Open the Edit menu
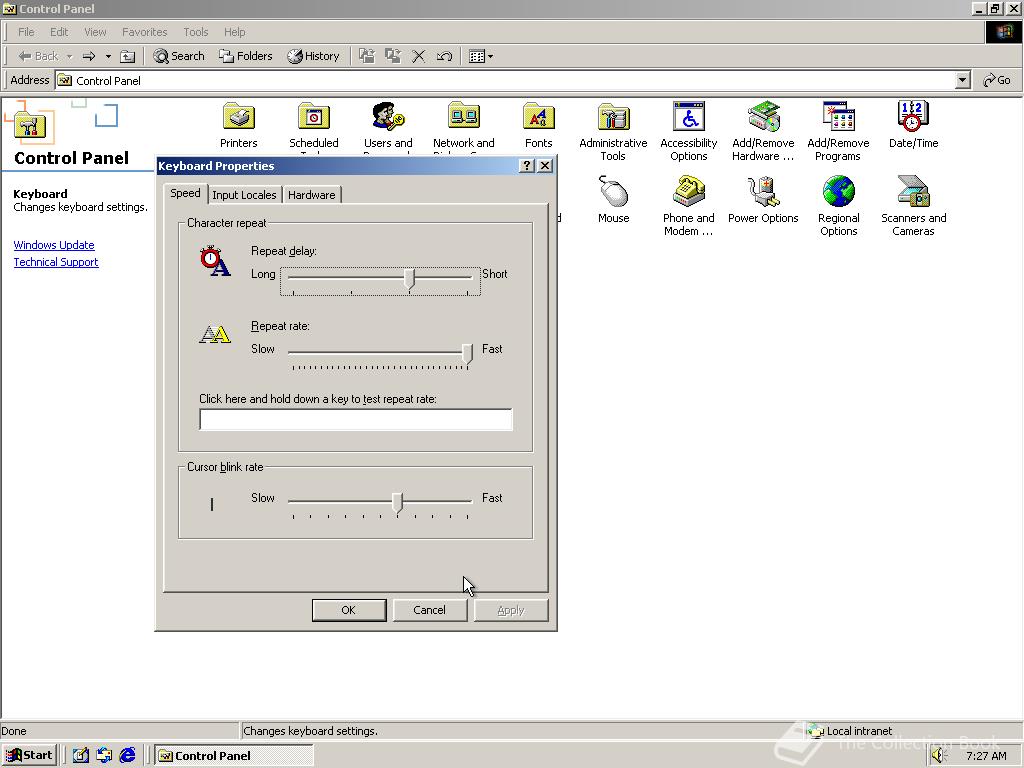This screenshot has height=768, width=1024. 59,32
